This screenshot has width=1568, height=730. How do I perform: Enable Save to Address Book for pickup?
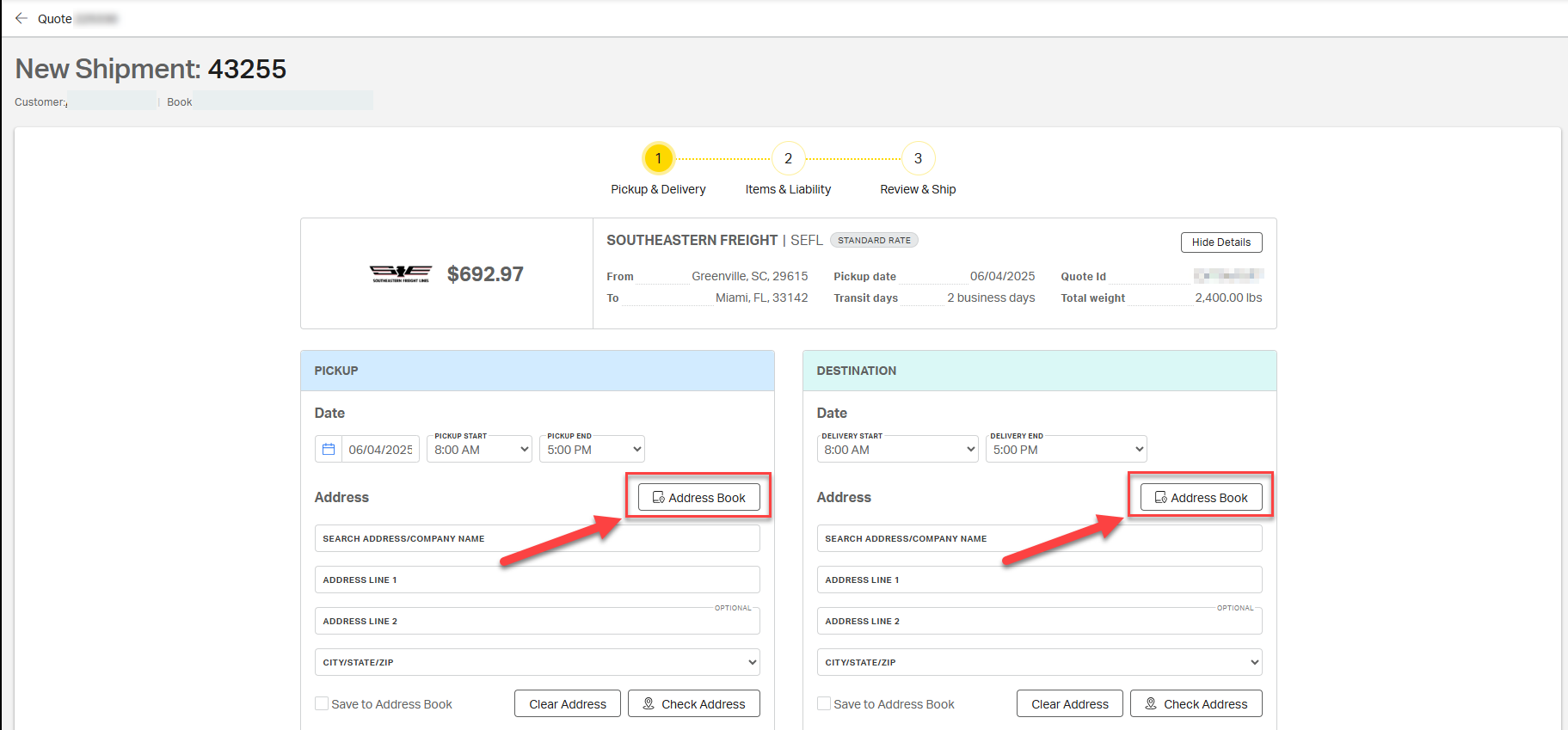(322, 703)
